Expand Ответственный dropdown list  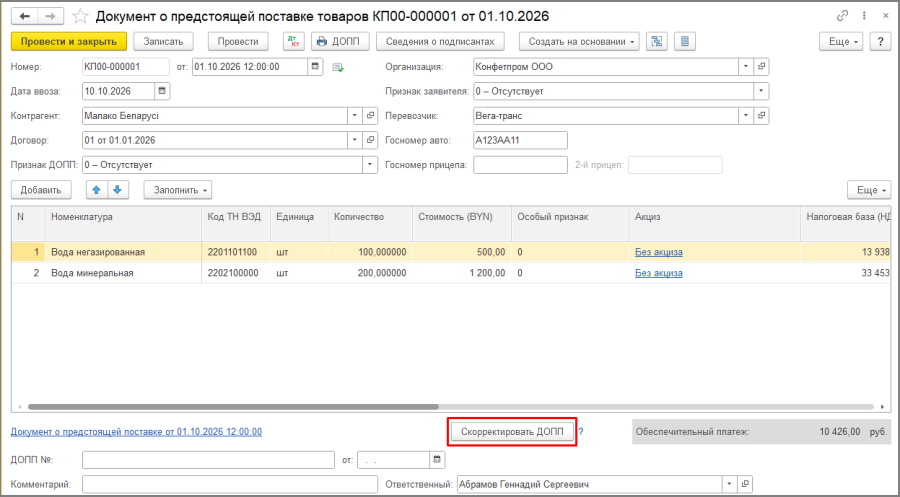(730, 484)
